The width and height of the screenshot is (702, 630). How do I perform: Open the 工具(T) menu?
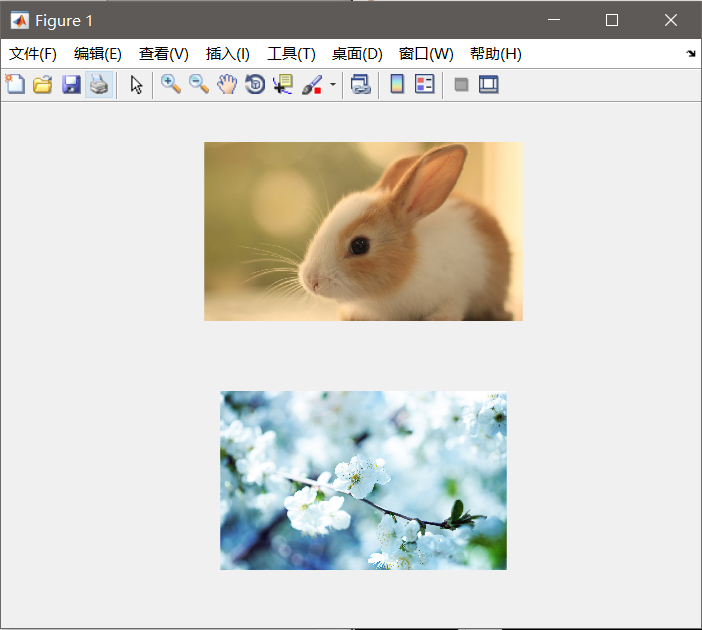click(x=291, y=54)
